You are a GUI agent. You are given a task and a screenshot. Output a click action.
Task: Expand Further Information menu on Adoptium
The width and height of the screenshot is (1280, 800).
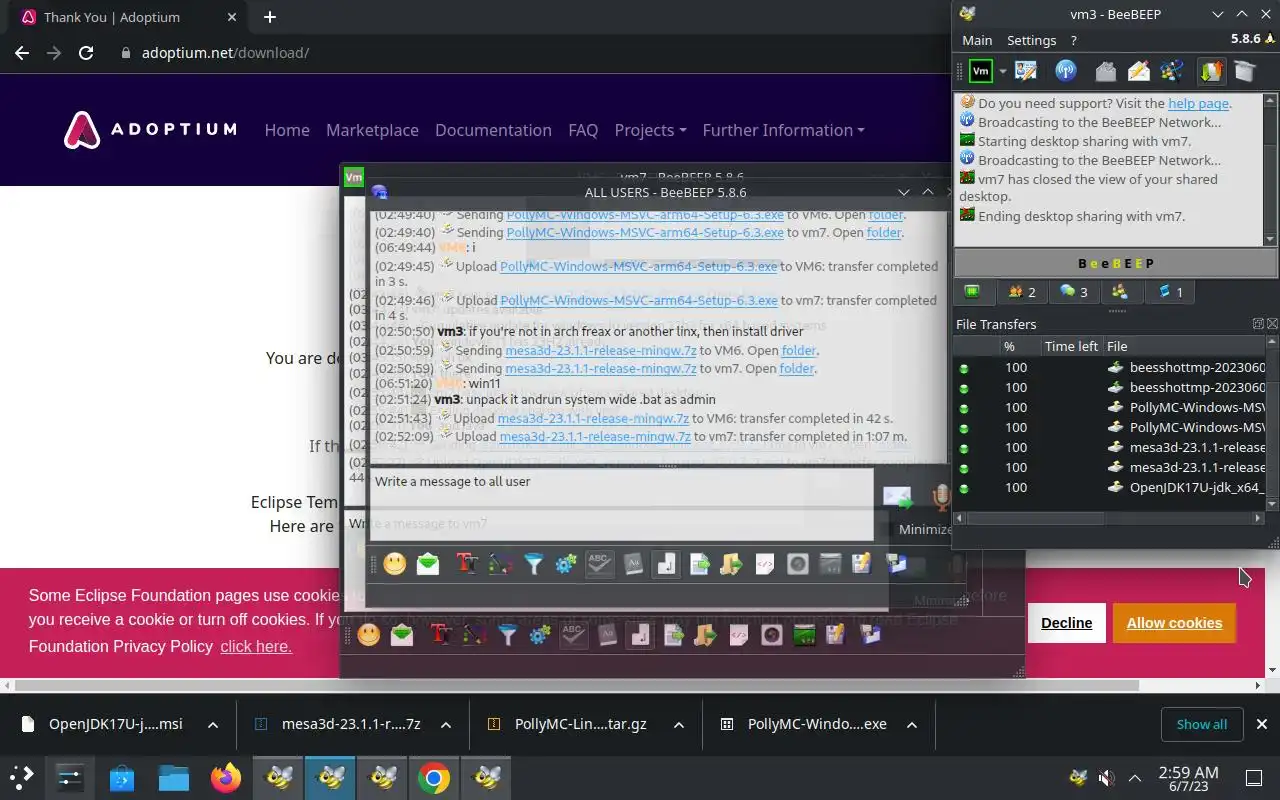click(783, 130)
